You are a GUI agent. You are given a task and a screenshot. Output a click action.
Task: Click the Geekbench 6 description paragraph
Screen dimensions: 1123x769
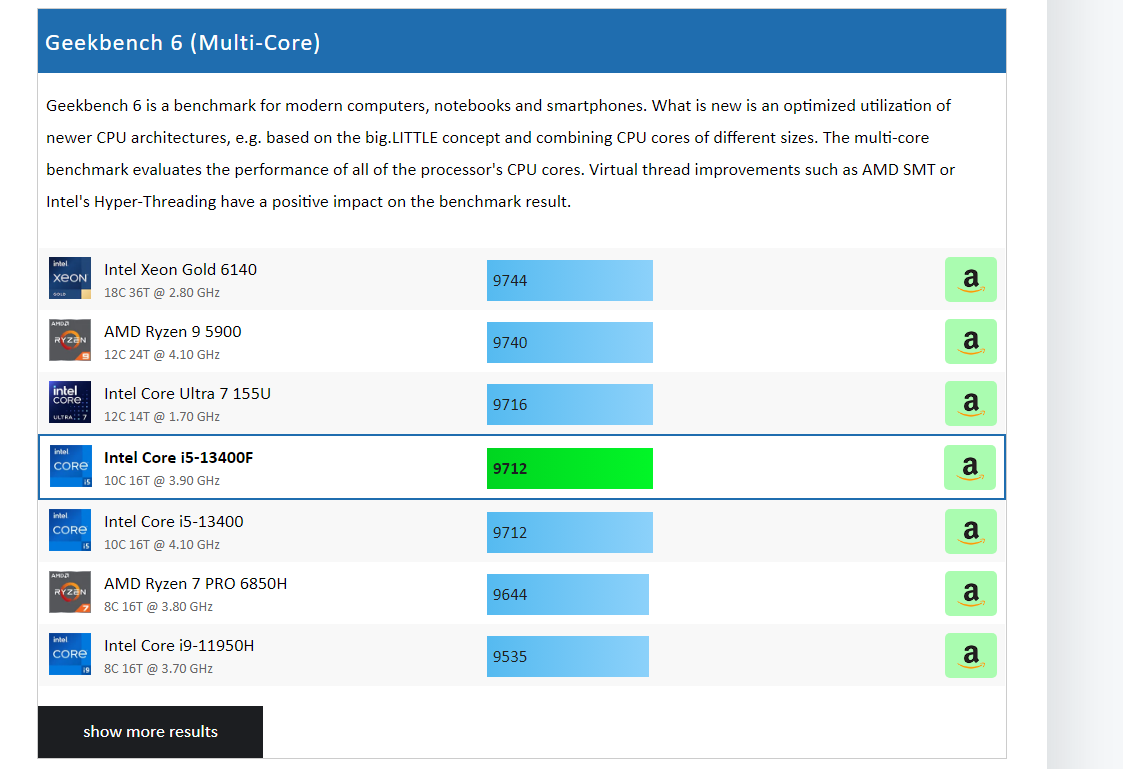tap(501, 153)
